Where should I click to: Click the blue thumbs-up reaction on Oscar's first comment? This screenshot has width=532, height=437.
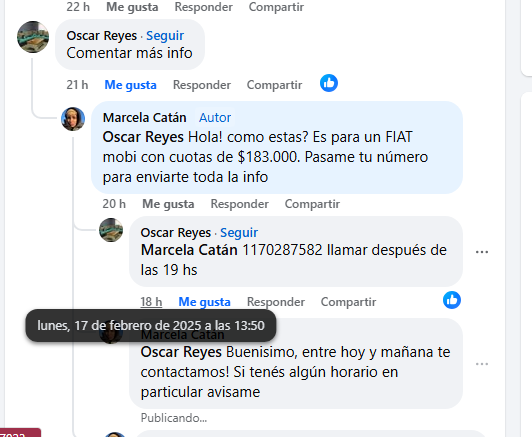329,83
